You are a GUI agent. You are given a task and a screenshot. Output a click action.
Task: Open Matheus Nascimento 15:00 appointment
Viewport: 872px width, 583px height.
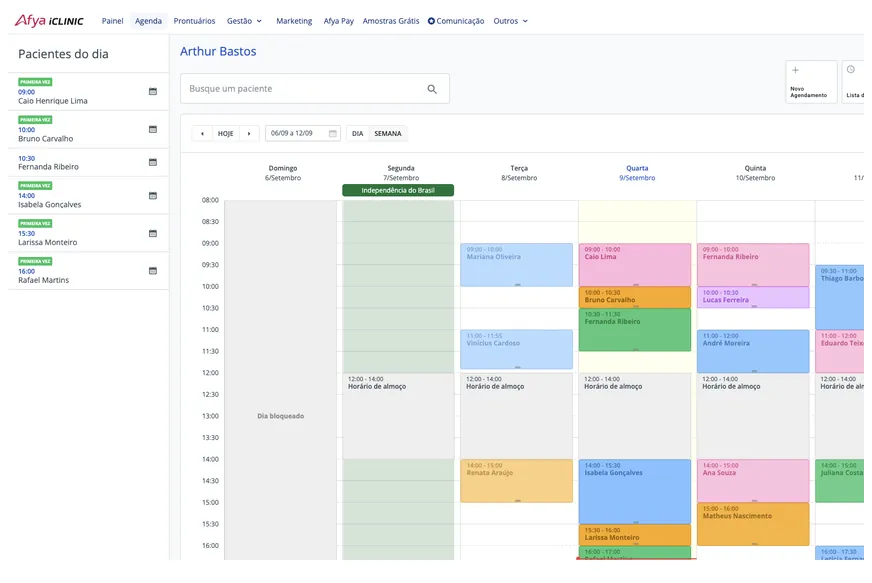coord(753,524)
